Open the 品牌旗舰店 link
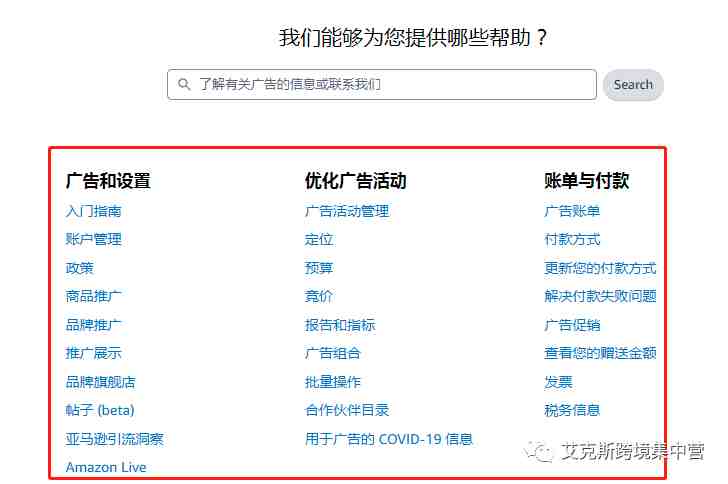The height and width of the screenshot is (484, 728). [x=100, y=382]
